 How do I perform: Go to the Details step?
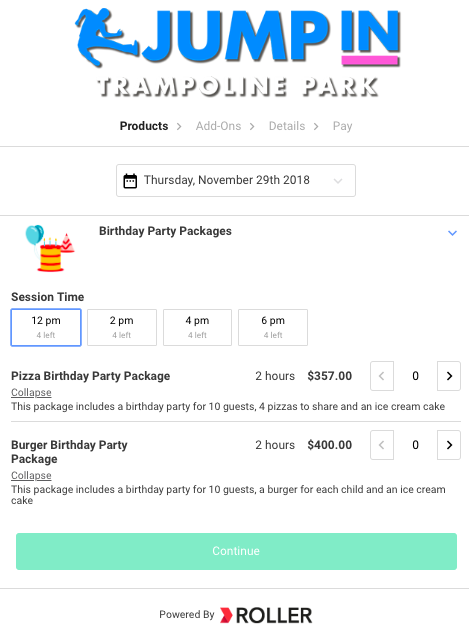[287, 126]
